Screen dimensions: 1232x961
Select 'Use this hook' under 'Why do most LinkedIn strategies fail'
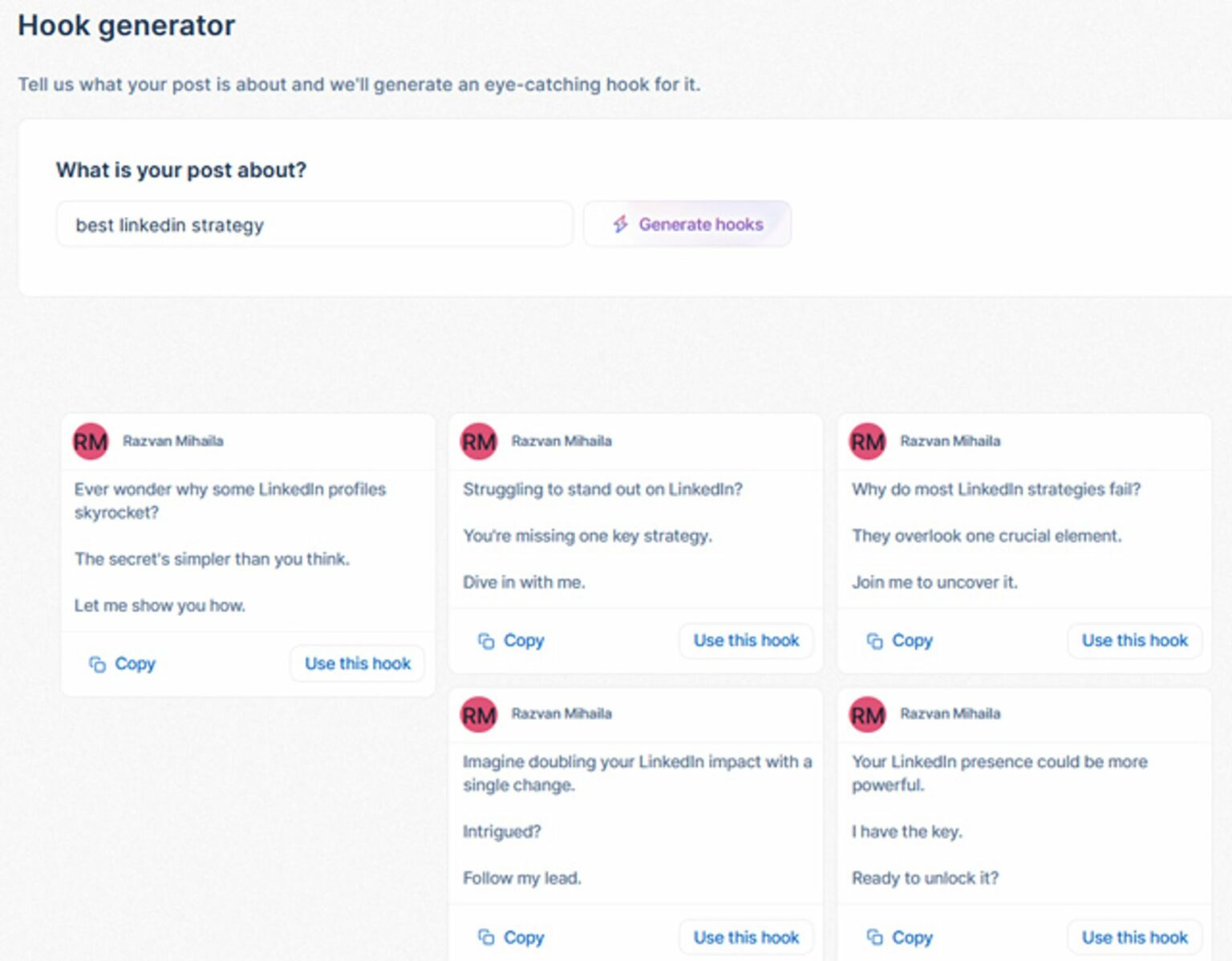tap(1133, 641)
